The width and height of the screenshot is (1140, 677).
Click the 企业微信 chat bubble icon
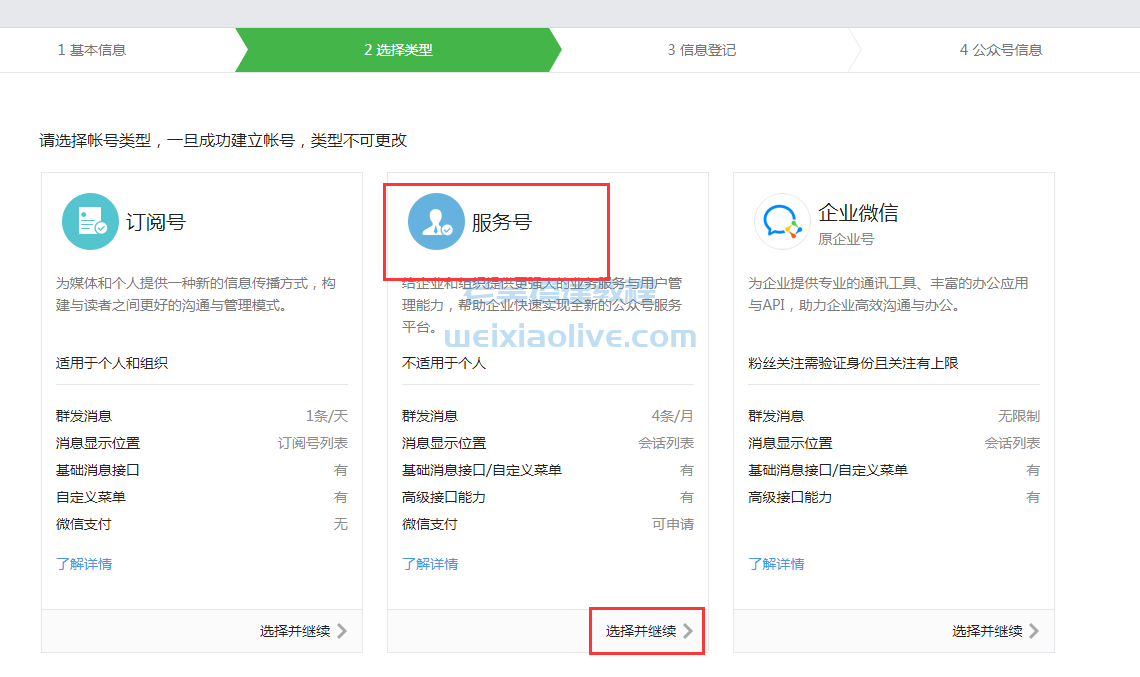783,222
